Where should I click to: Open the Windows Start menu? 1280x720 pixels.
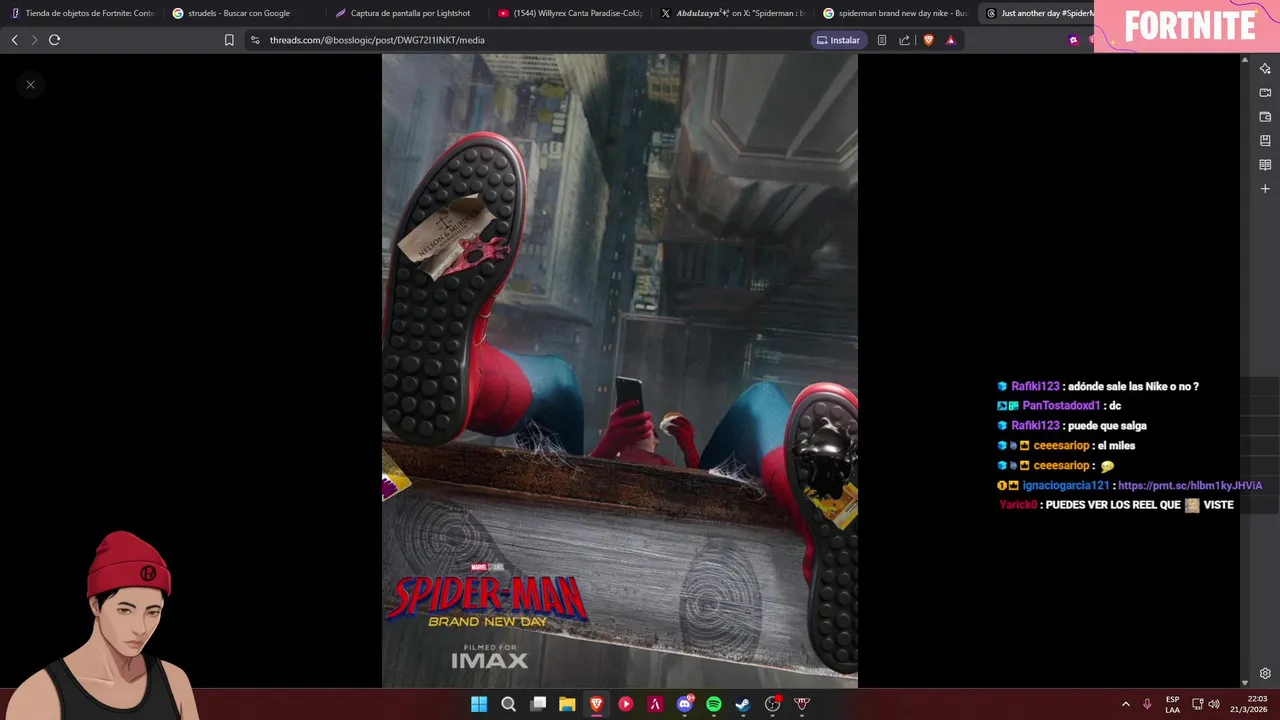[x=479, y=704]
